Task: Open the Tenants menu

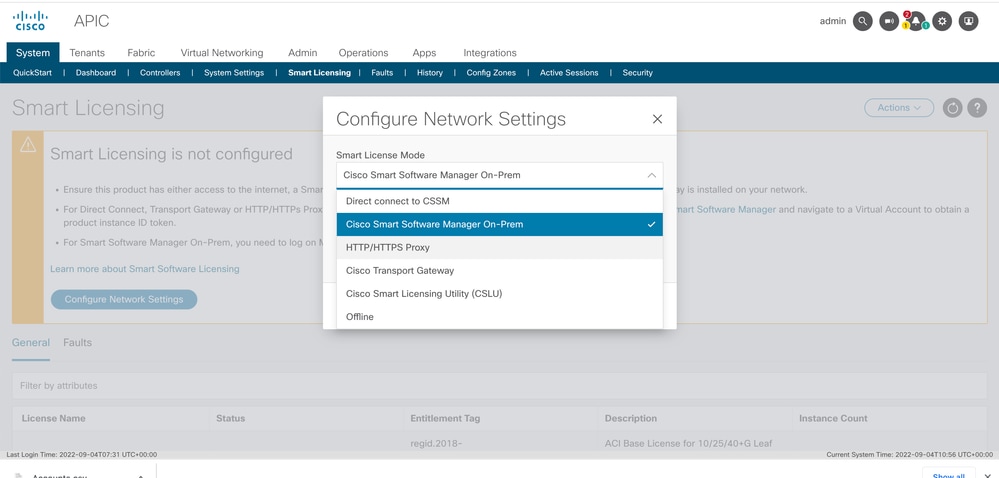Action: [x=87, y=53]
